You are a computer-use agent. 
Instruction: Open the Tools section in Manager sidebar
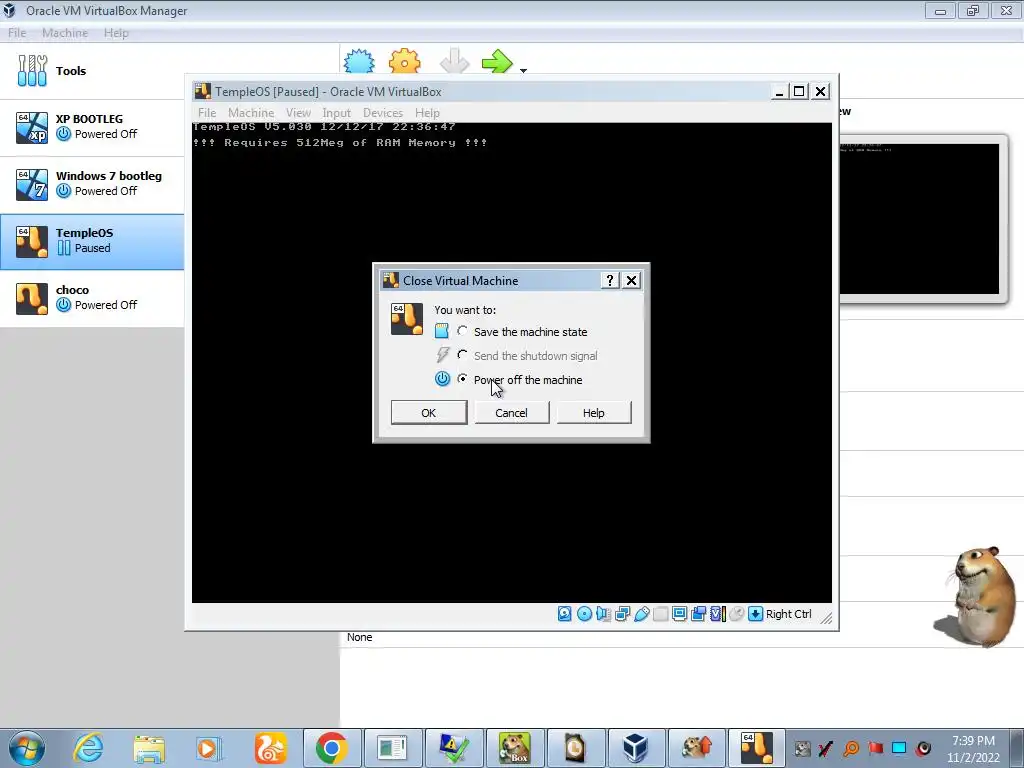[92, 71]
